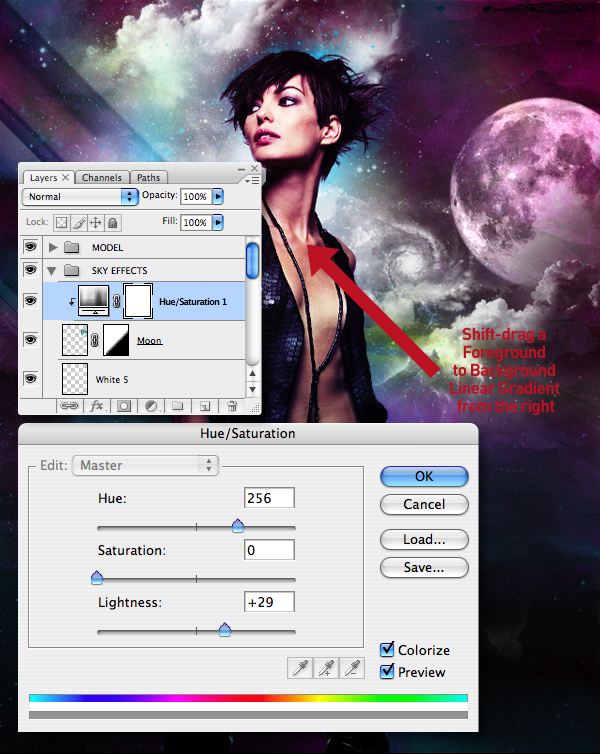Expand the MODEL group

pyautogui.click(x=53, y=248)
